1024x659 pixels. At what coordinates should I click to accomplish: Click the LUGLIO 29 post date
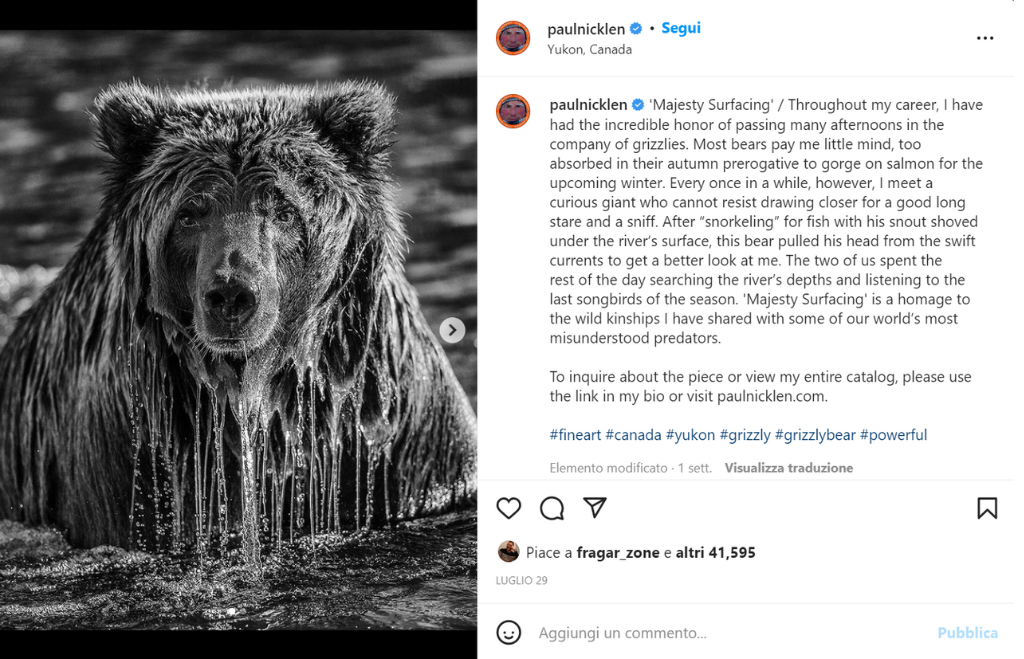[x=521, y=580]
